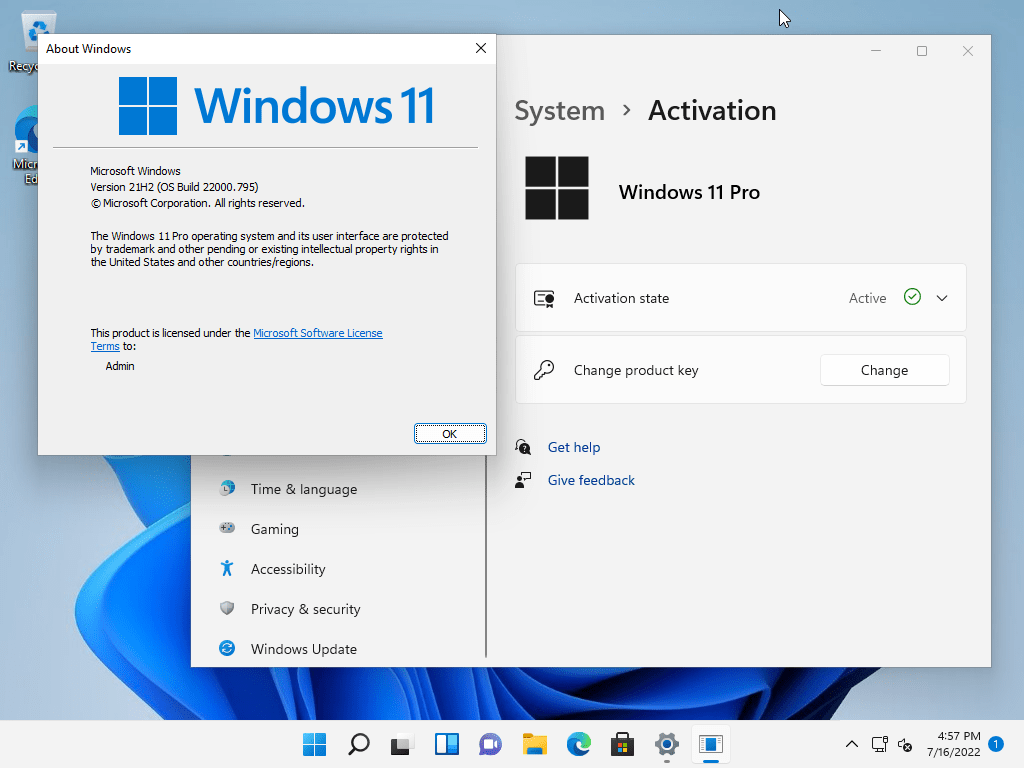Image resolution: width=1024 pixels, height=768 pixels.
Task: Click the Get help headset icon
Action: [x=523, y=447]
